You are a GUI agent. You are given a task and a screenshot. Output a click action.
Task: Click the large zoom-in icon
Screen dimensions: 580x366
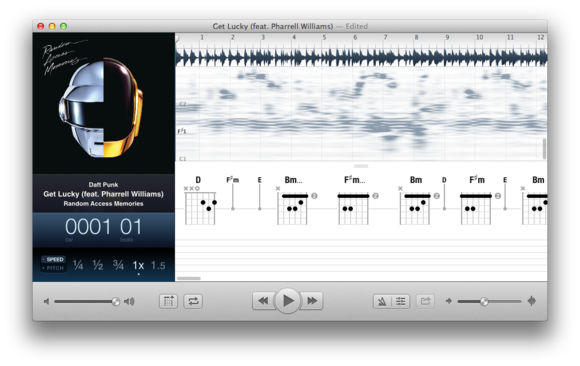pos(532,301)
